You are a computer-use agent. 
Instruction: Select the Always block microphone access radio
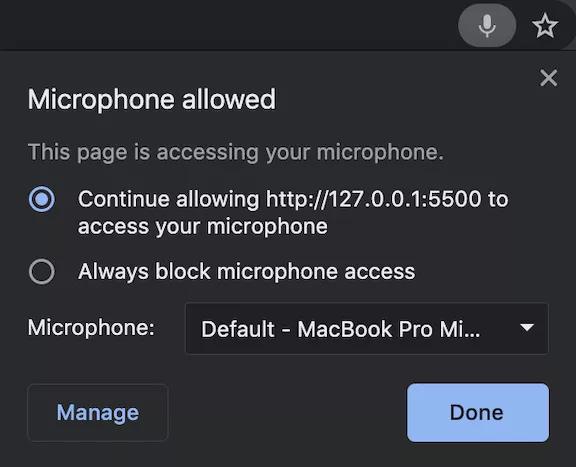click(x=42, y=272)
